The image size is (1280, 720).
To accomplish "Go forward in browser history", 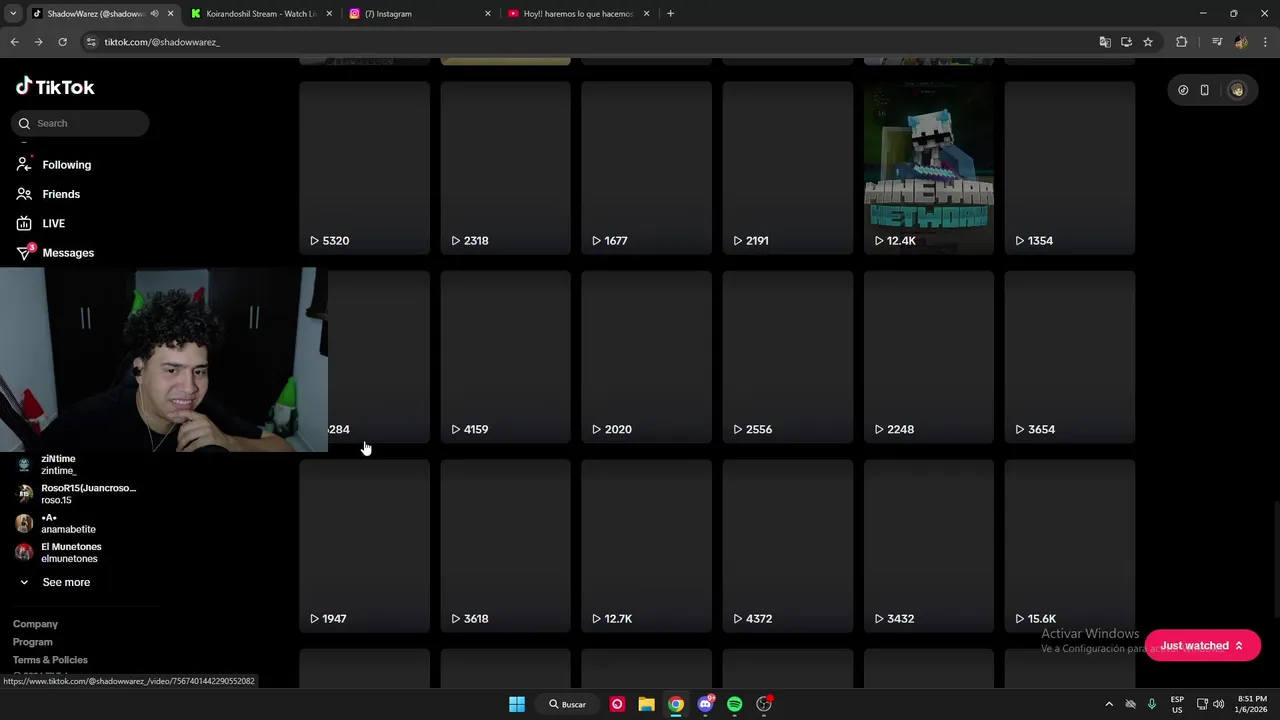I will pyautogui.click(x=38, y=42).
